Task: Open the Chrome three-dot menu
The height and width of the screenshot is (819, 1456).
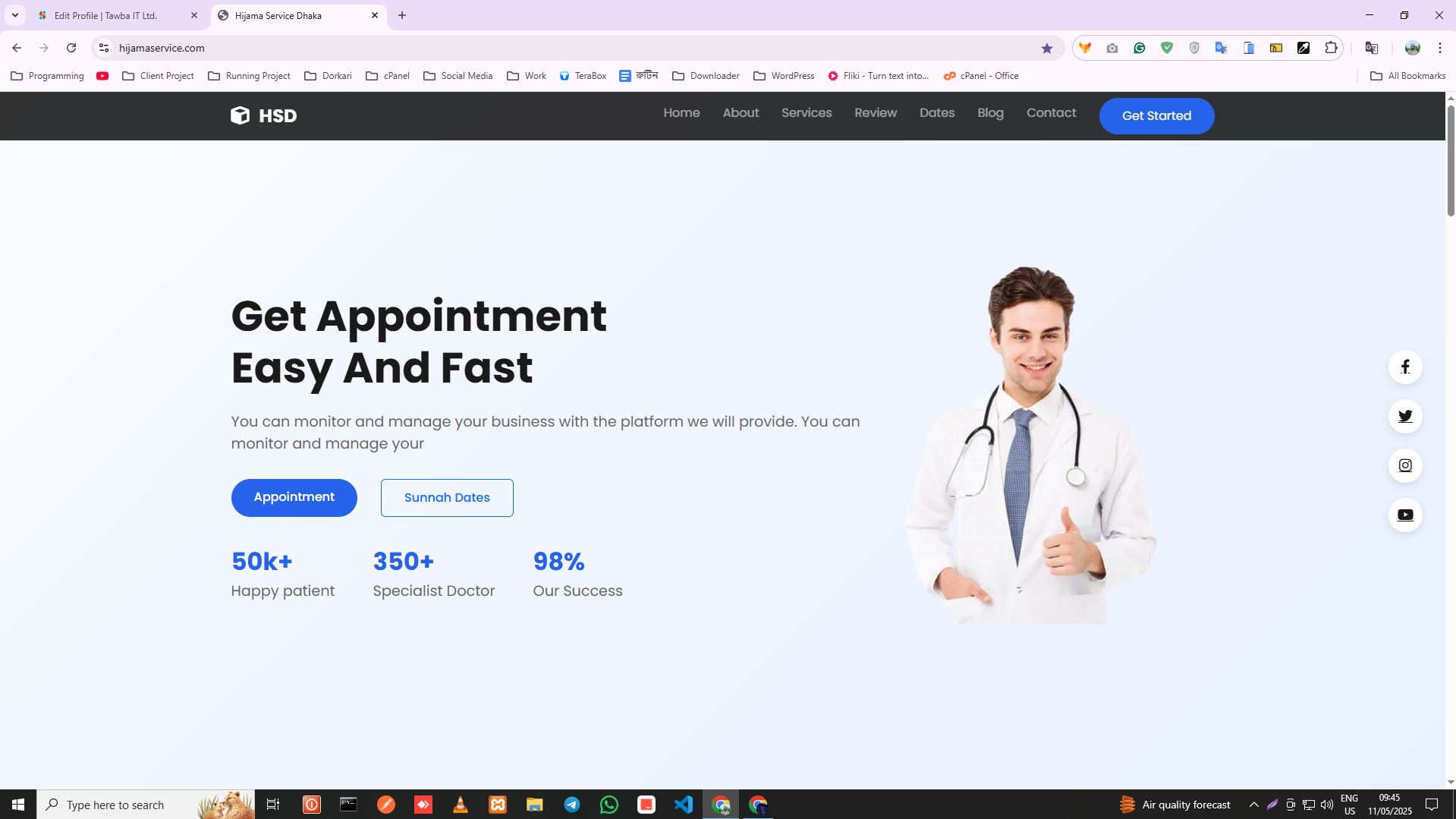Action: click(1439, 48)
